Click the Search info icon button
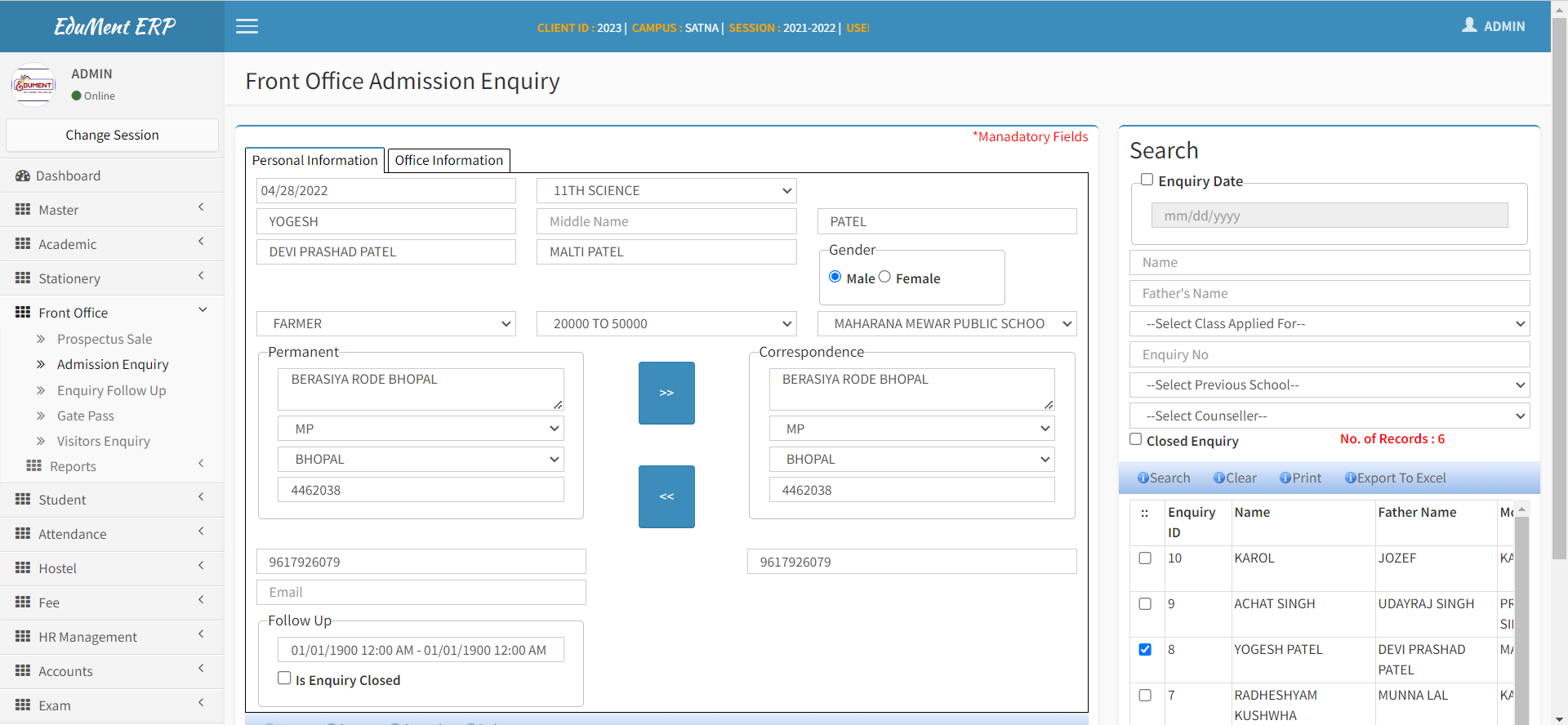Viewport: 1568px width, 725px height. pyautogui.click(x=1143, y=478)
